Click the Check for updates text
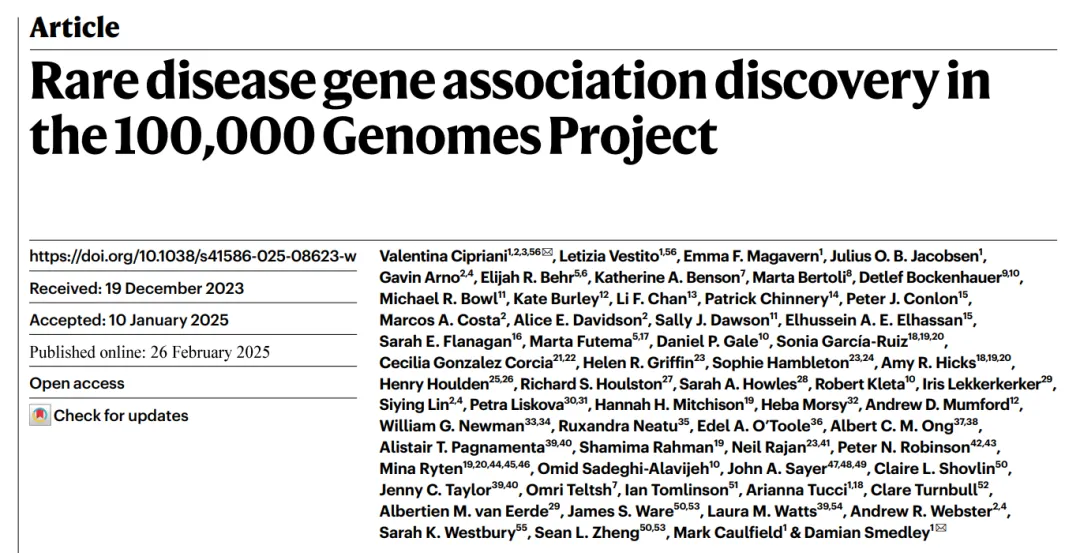The height and width of the screenshot is (553, 1080). point(120,416)
